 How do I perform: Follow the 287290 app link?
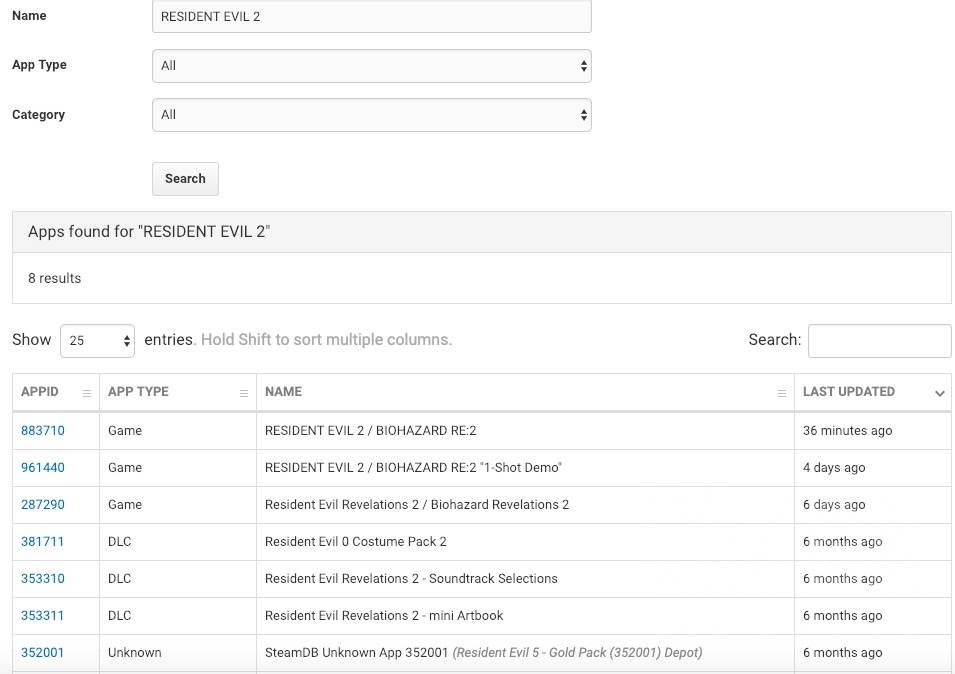tap(43, 505)
